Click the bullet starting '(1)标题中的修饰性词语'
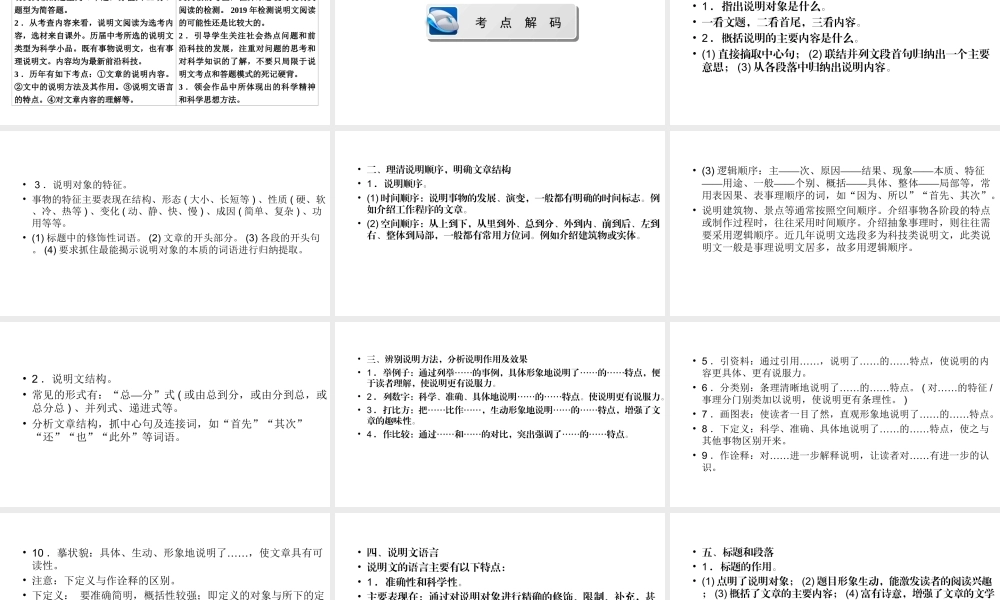The width and height of the screenshot is (1000, 600). point(176,244)
